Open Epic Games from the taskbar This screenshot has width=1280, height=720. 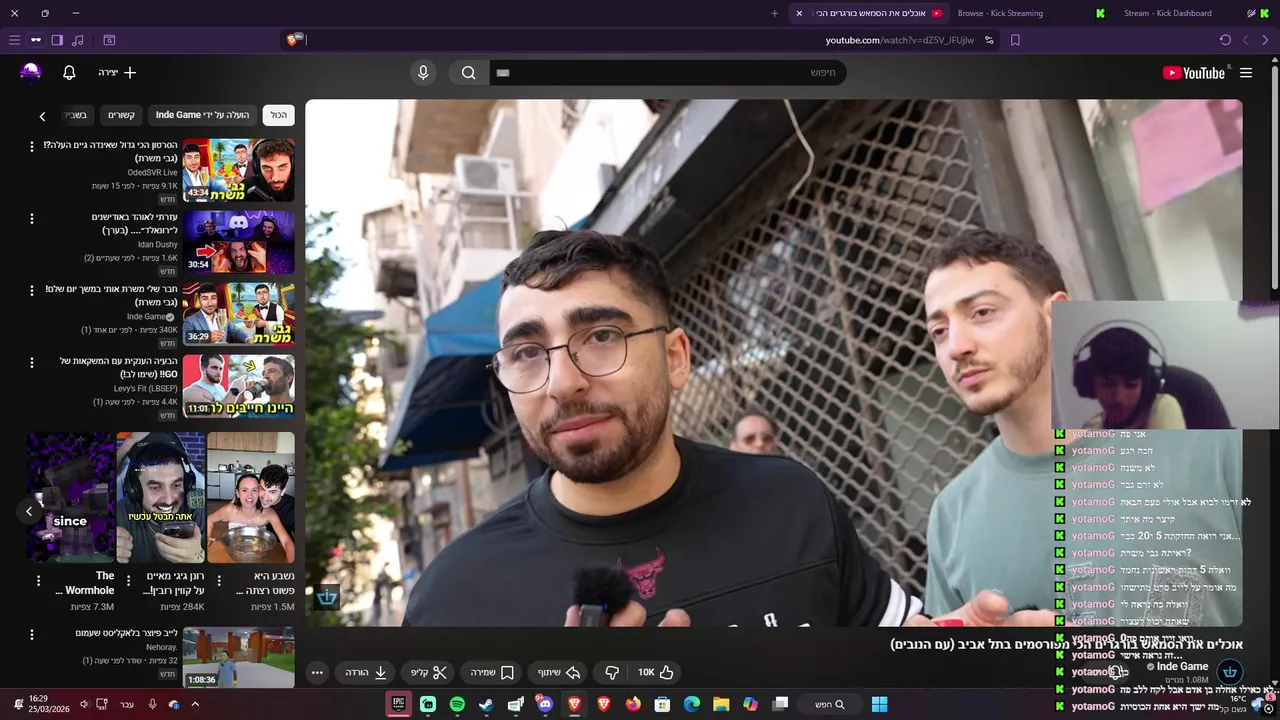click(x=399, y=704)
